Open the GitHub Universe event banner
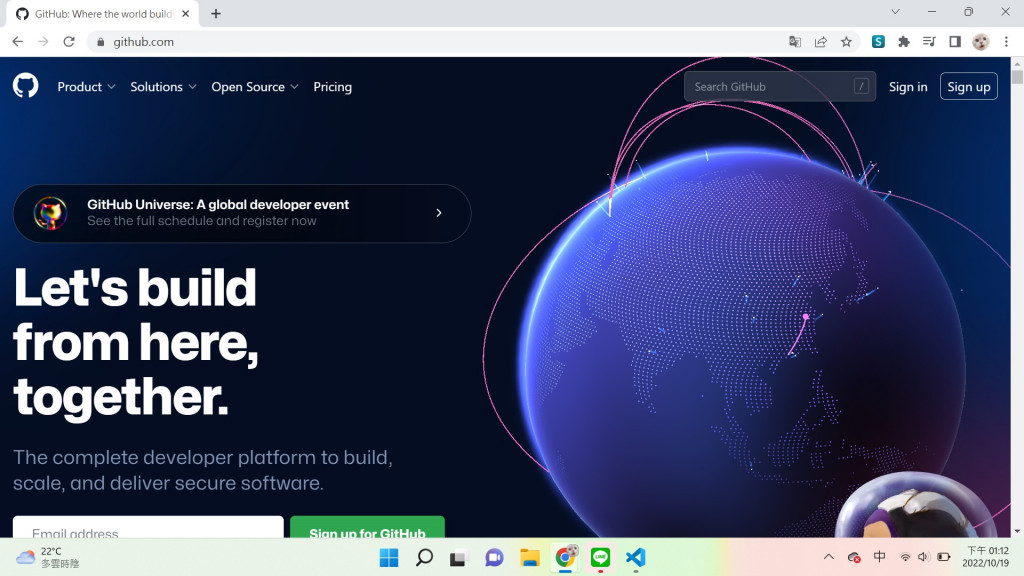This screenshot has height=576, width=1024. (242, 213)
